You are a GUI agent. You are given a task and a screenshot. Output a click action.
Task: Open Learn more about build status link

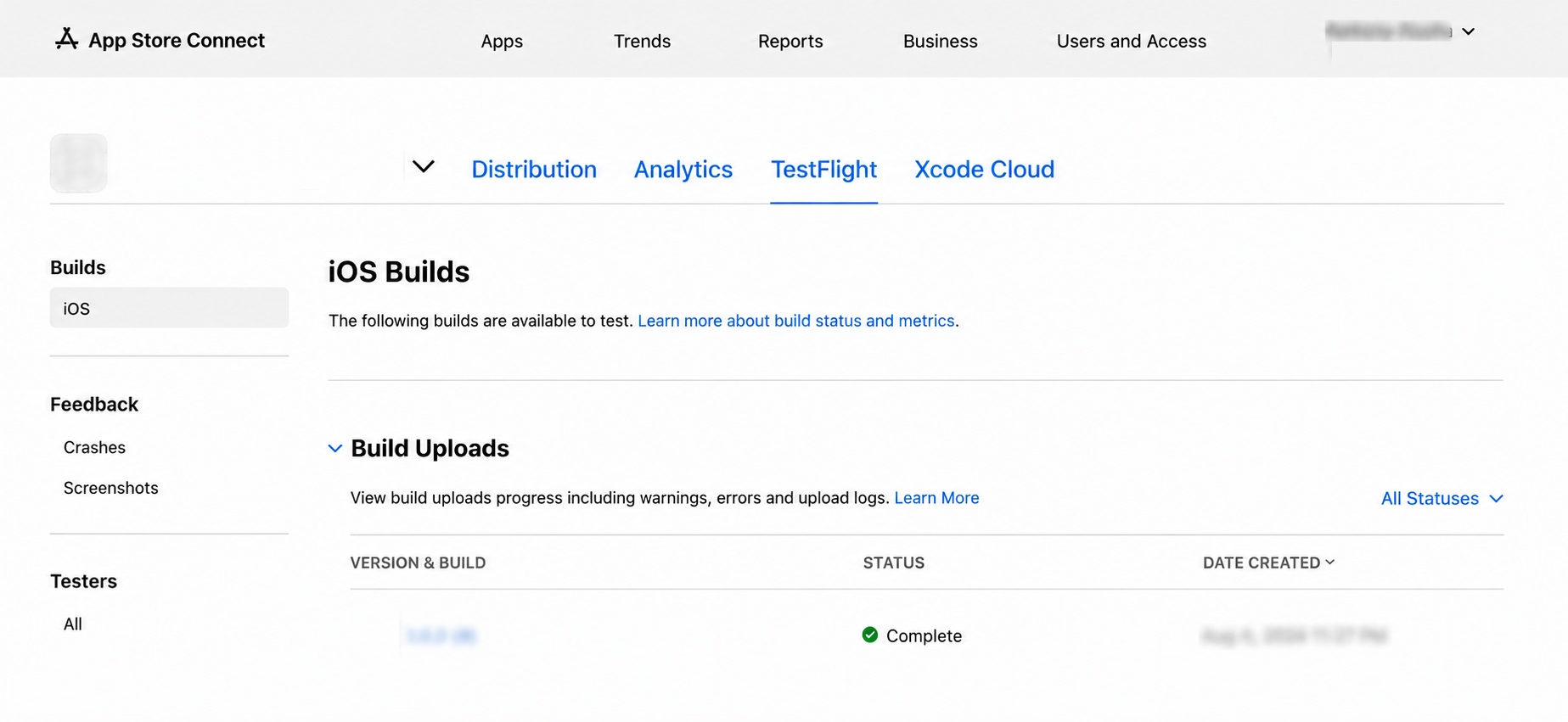click(x=795, y=321)
